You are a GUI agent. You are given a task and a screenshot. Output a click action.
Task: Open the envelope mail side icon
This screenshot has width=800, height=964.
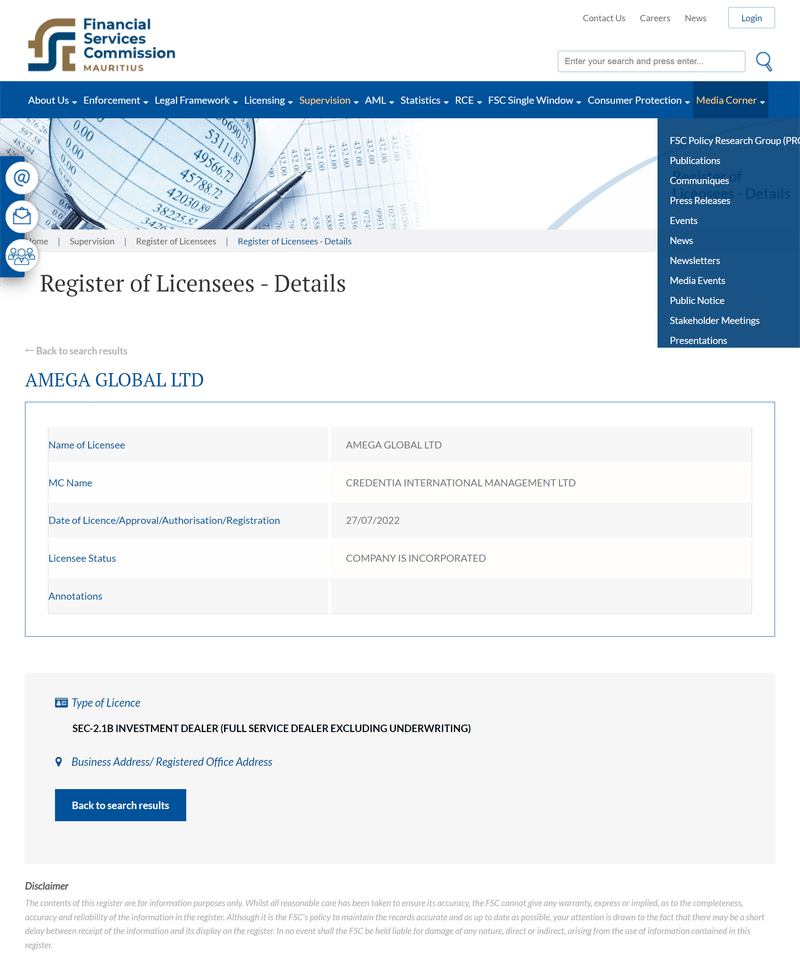[22, 216]
